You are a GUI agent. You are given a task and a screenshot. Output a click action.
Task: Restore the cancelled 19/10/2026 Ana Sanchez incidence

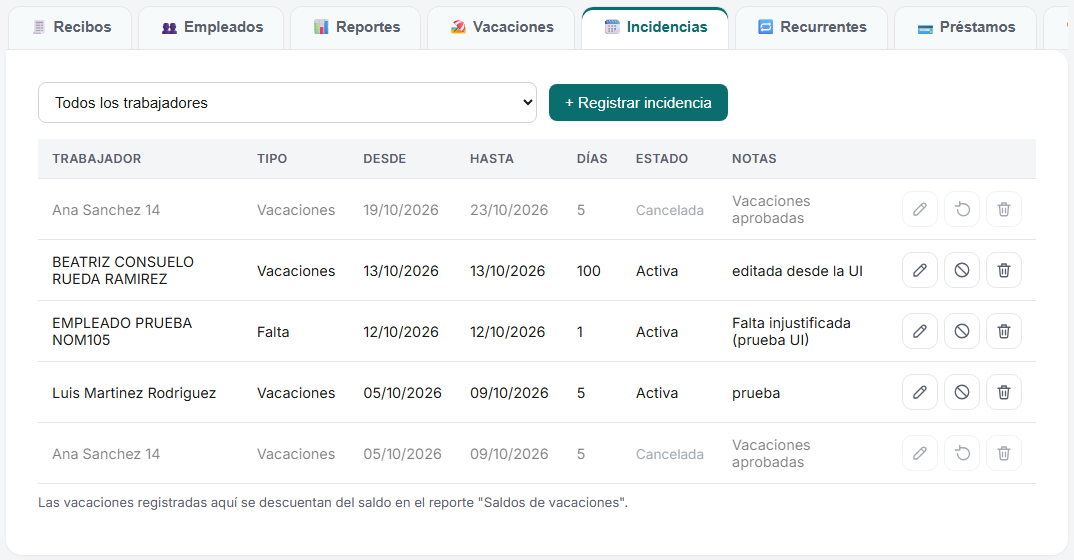click(962, 209)
